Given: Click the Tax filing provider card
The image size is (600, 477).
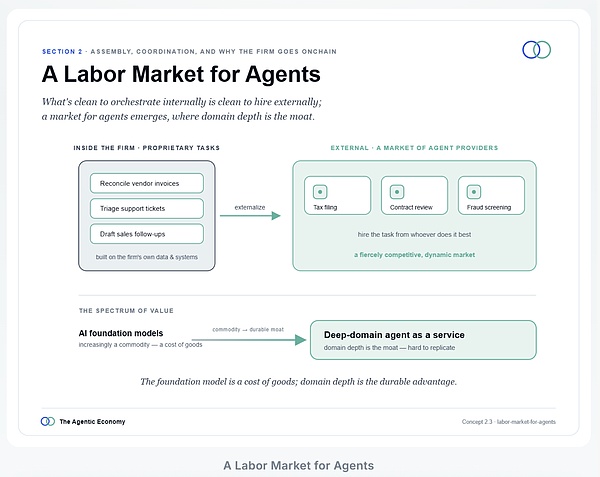Looking at the screenshot, I should coord(338,195).
